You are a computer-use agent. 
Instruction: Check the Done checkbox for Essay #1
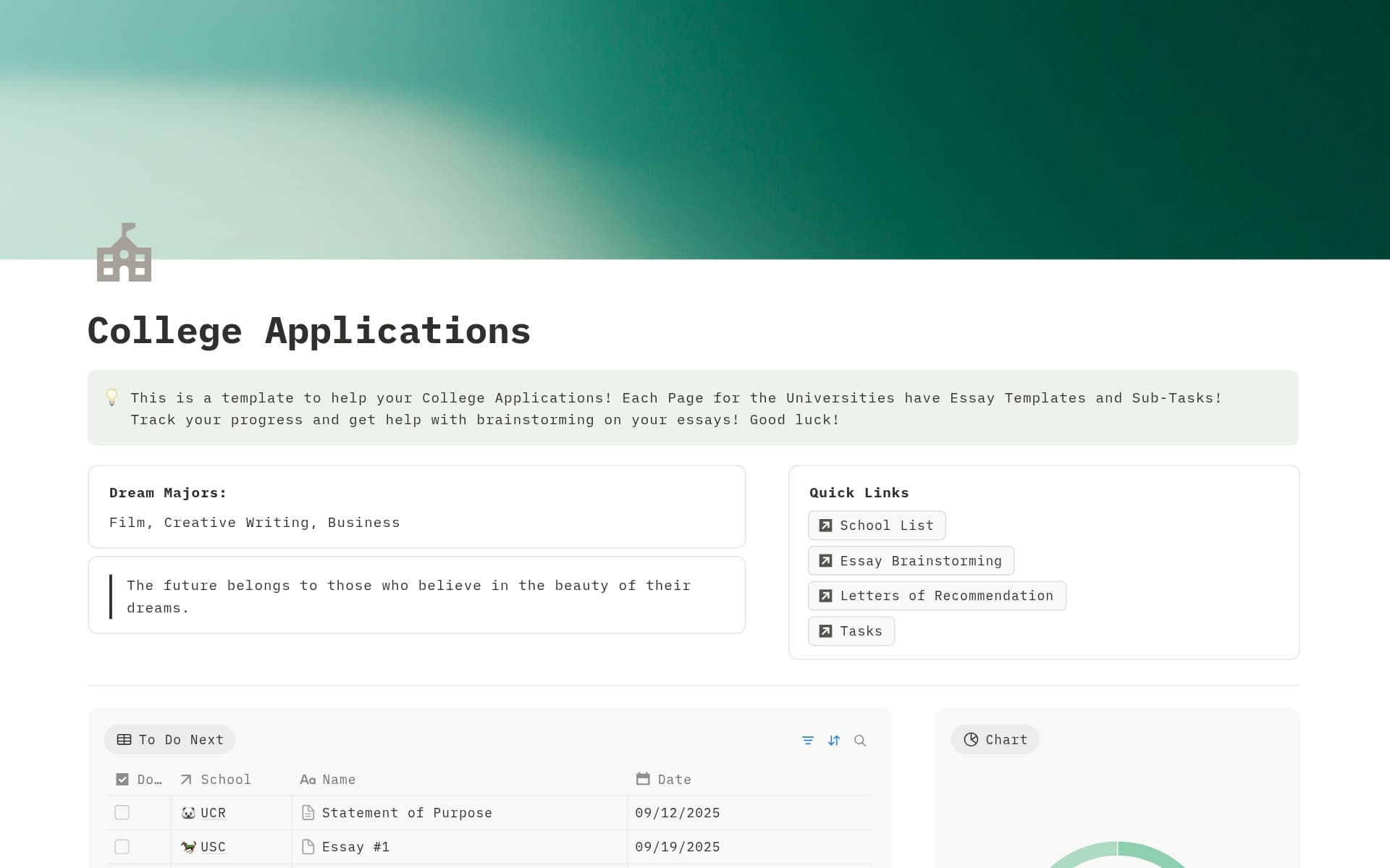(x=122, y=846)
